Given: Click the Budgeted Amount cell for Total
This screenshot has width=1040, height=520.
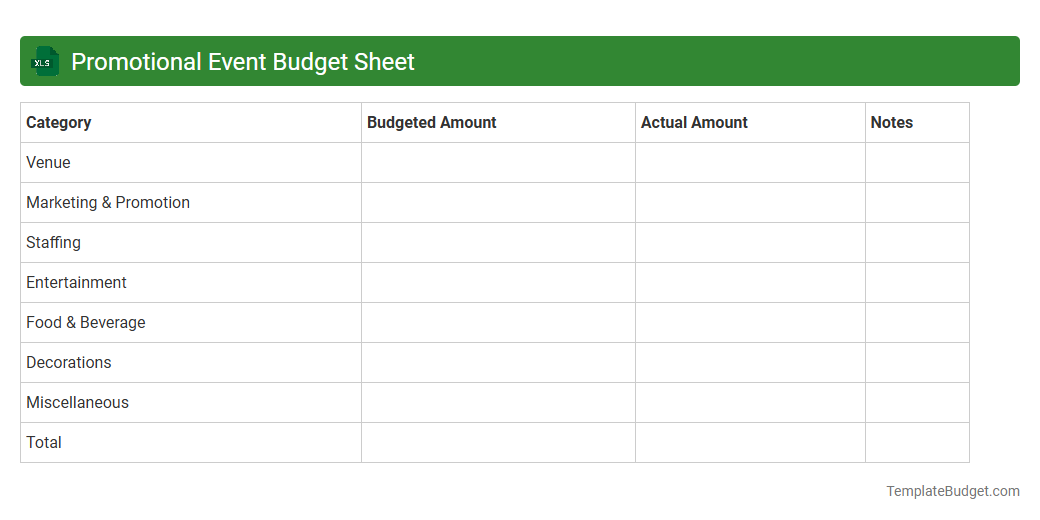Looking at the screenshot, I should click(498, 442).
